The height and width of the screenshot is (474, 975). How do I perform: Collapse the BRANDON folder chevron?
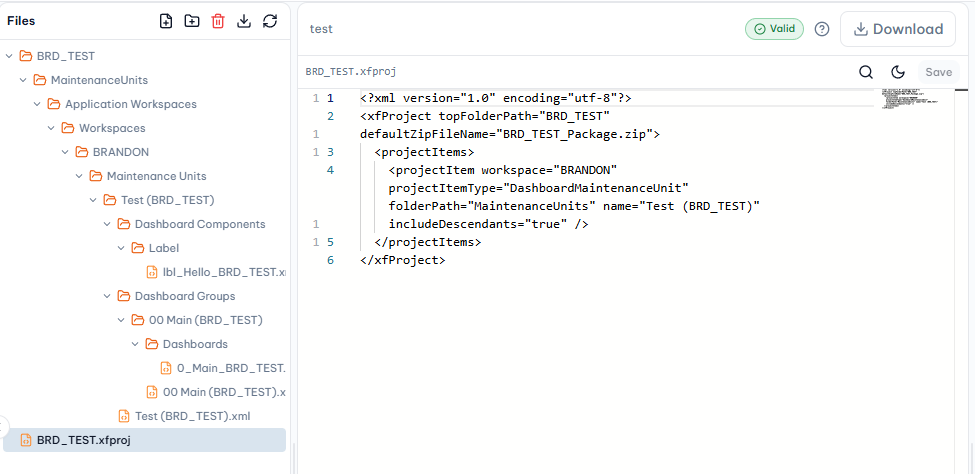pyautogui.click(x=65, y=152)
